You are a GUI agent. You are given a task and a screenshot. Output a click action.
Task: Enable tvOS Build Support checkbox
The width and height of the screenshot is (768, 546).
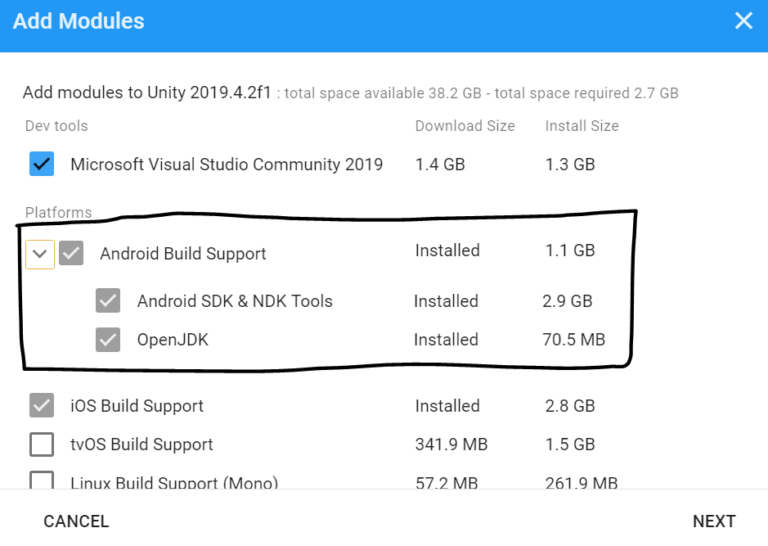[42, 444]
